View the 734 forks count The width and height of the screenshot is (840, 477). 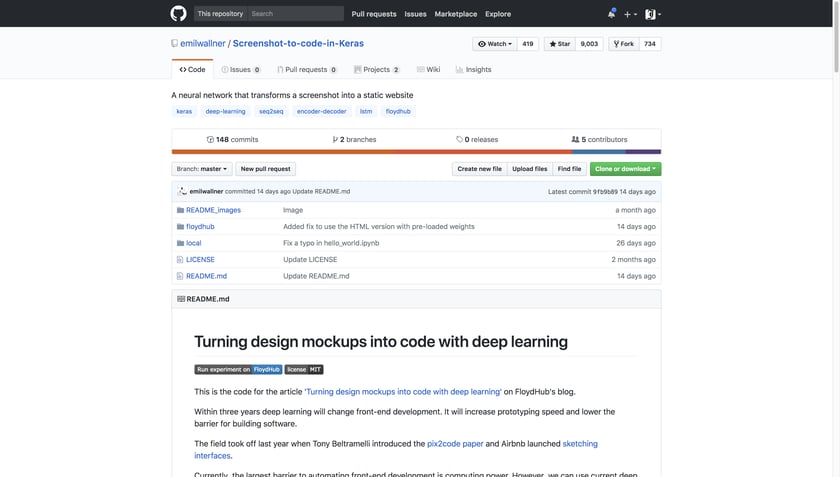[x=650, y=44]
